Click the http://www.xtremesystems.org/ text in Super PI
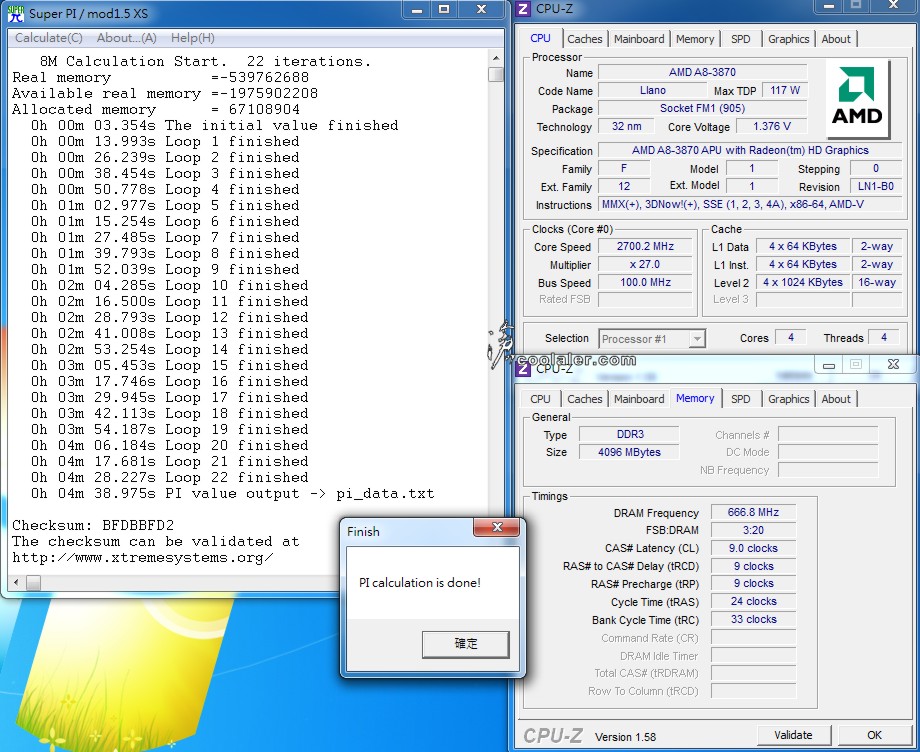920x752 pixels. click(x=143, y=557)
